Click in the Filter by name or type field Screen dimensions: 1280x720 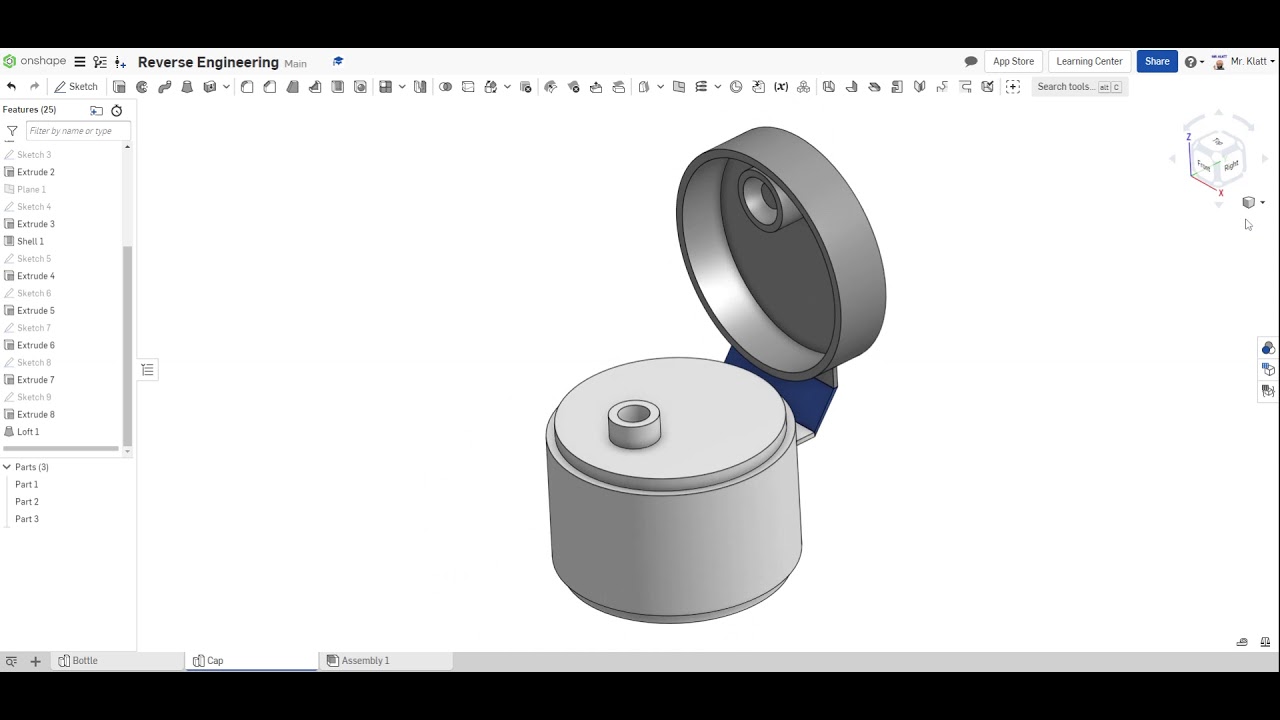click(x=78, y=131)
